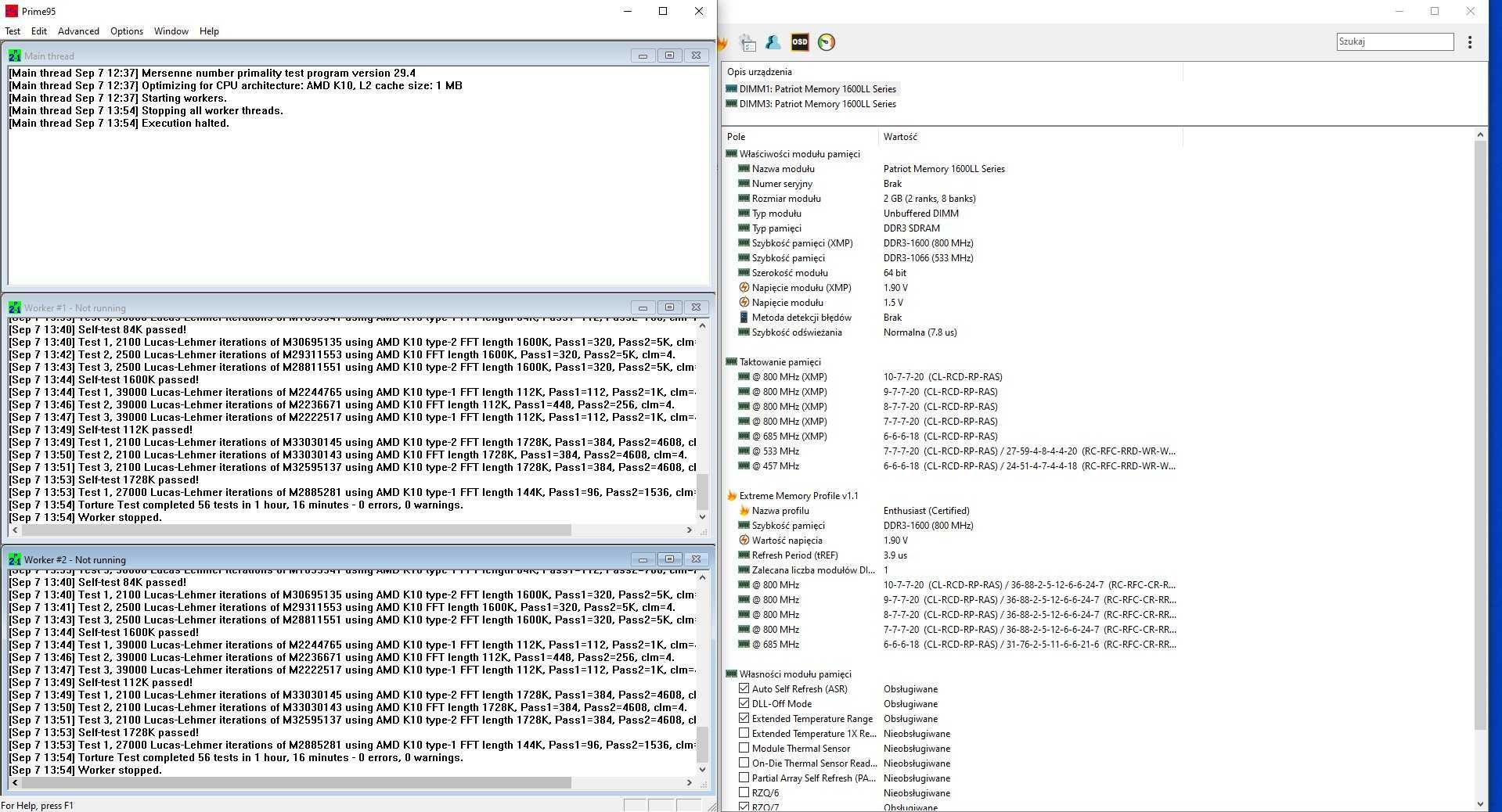The image size is (1502, 812).
Task: Click Worker #2 horizontal scroll left arrow
Action: tap(15, 782)
